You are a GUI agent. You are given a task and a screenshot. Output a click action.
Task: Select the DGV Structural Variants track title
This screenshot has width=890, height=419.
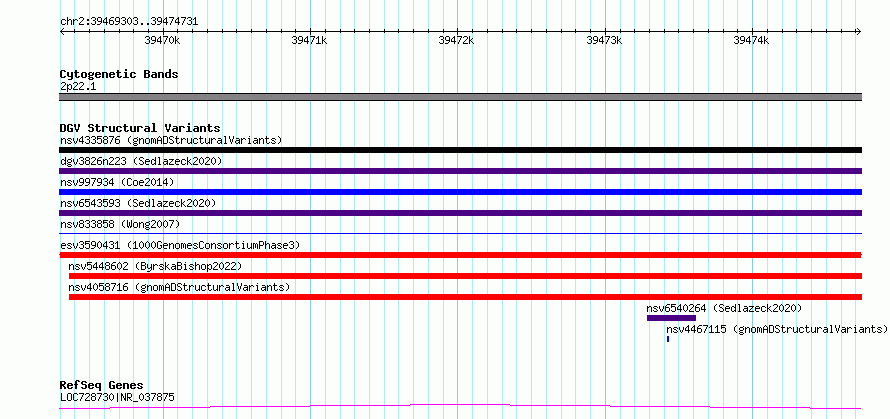click(x=140, y=128)
